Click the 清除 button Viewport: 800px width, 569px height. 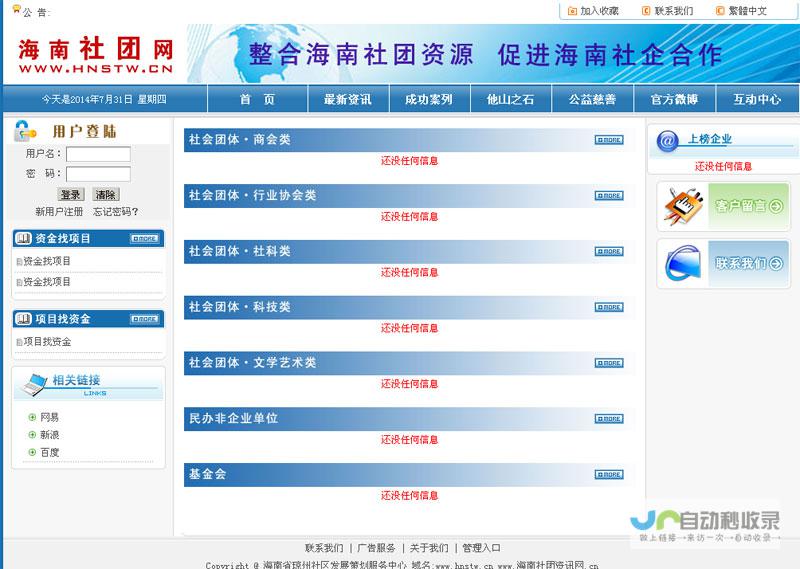106,194
